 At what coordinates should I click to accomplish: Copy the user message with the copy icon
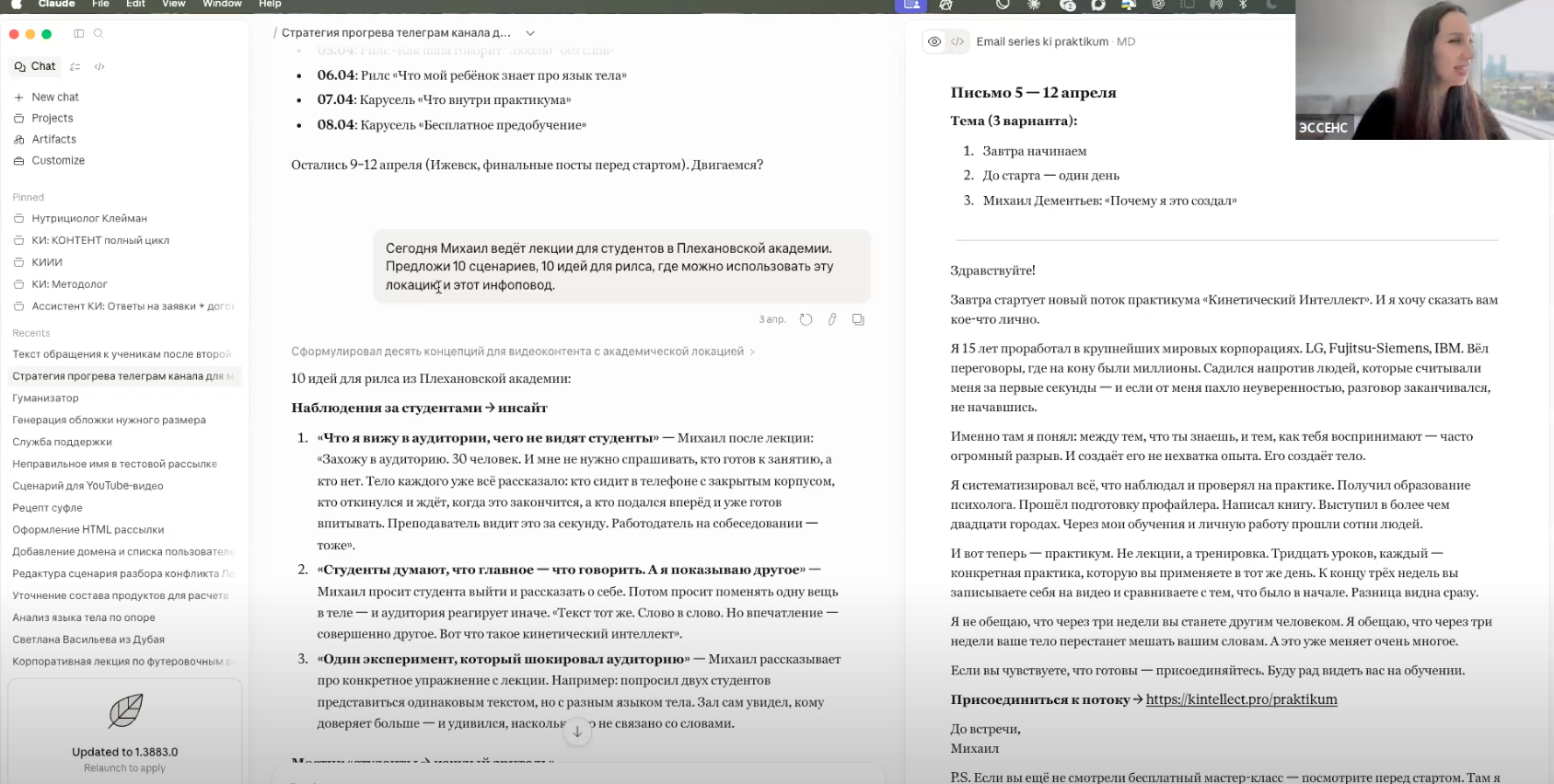[x=858, y=319]
